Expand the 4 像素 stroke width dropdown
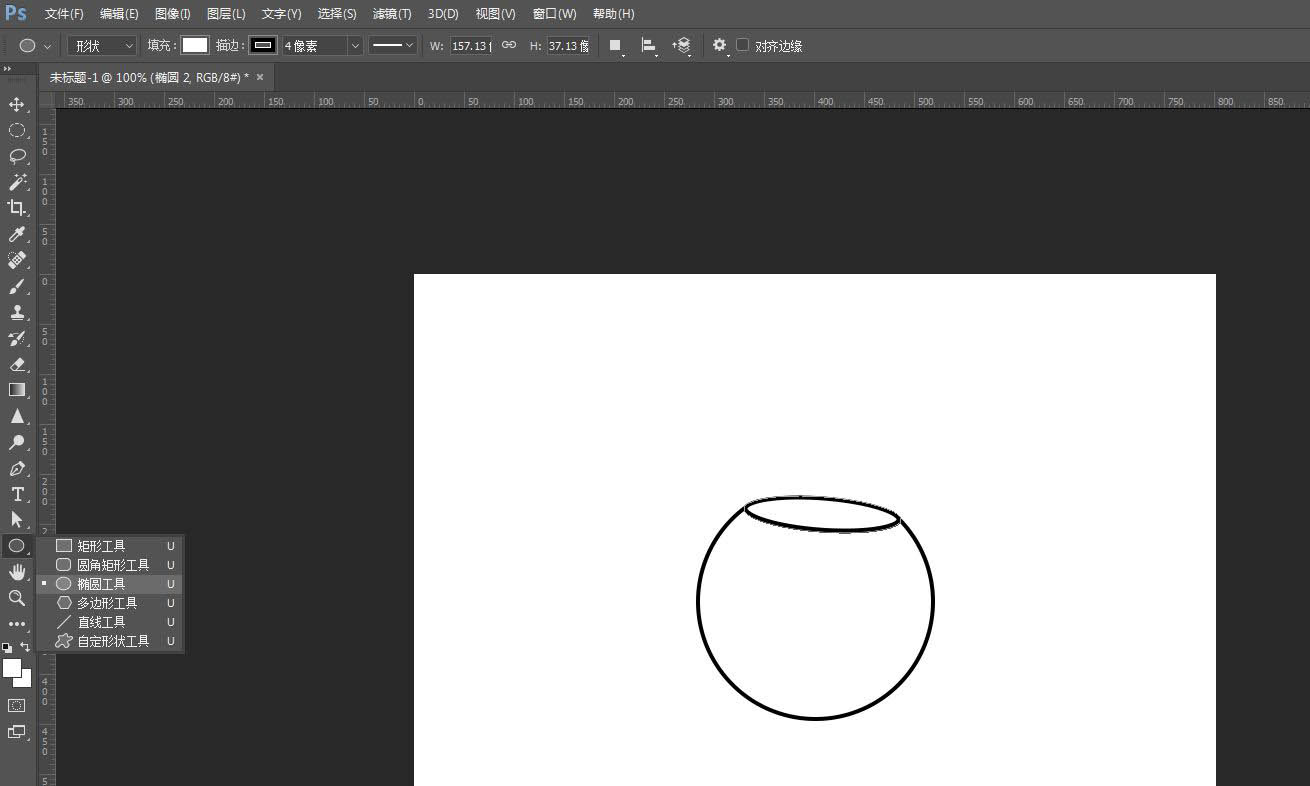This screenshot has height=786, width=1310. pos(355,46)
